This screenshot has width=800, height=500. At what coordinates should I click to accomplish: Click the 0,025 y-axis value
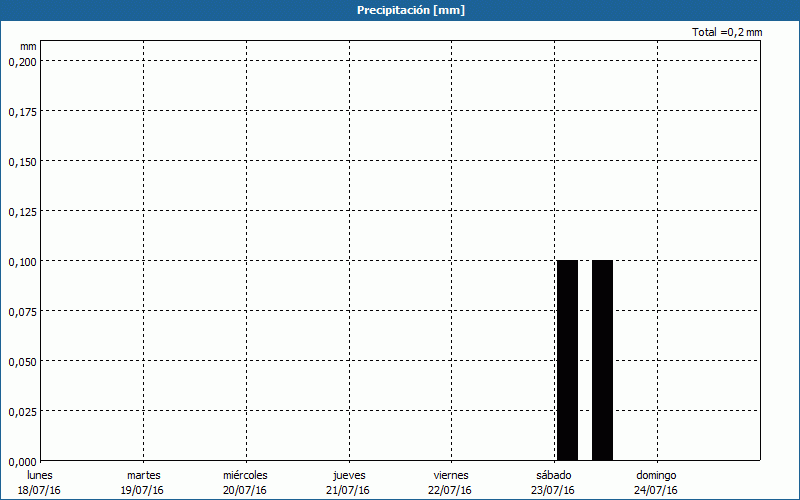(22, 411)
